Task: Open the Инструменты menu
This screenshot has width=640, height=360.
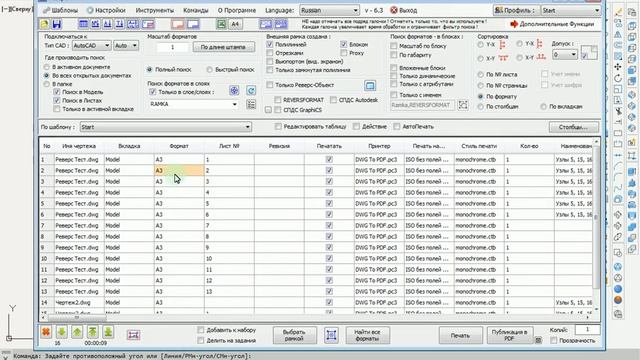Action: coord(155,10)
